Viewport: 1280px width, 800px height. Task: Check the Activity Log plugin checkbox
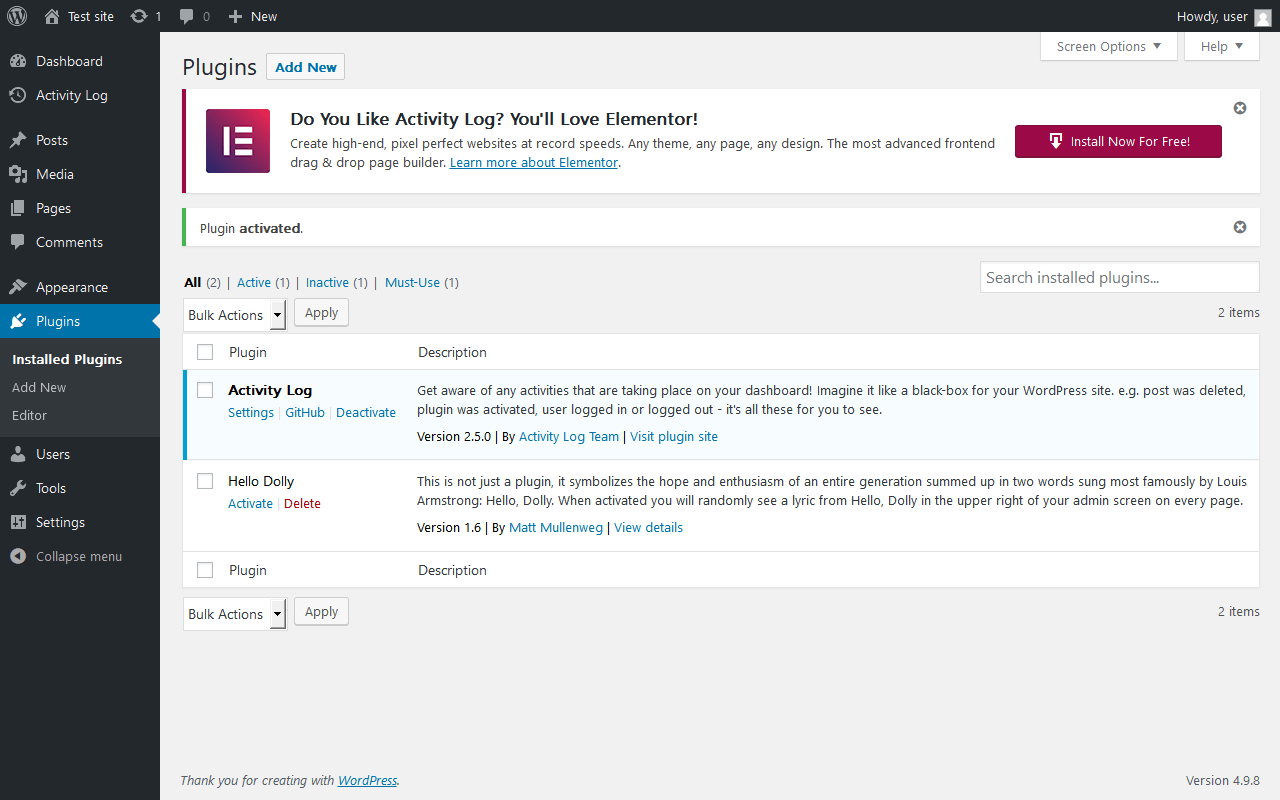coord(205,390)
